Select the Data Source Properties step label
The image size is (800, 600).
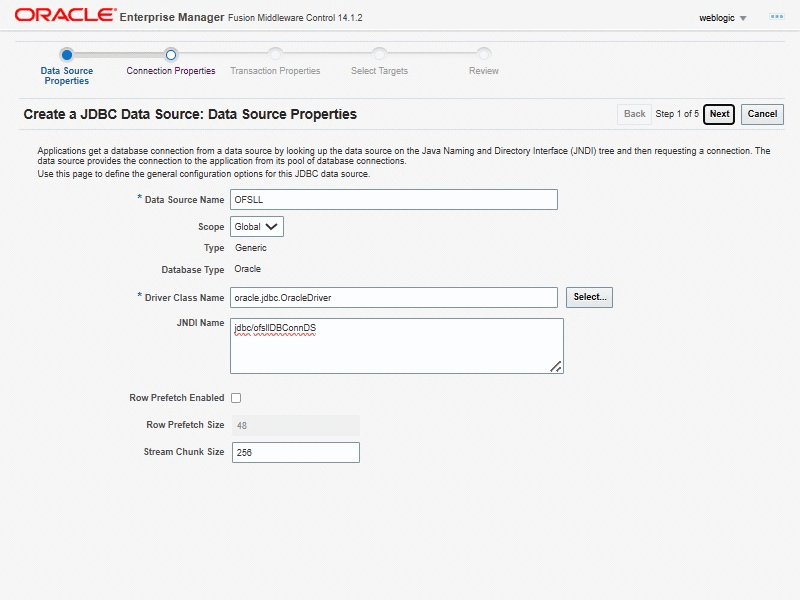pos(67,76)
